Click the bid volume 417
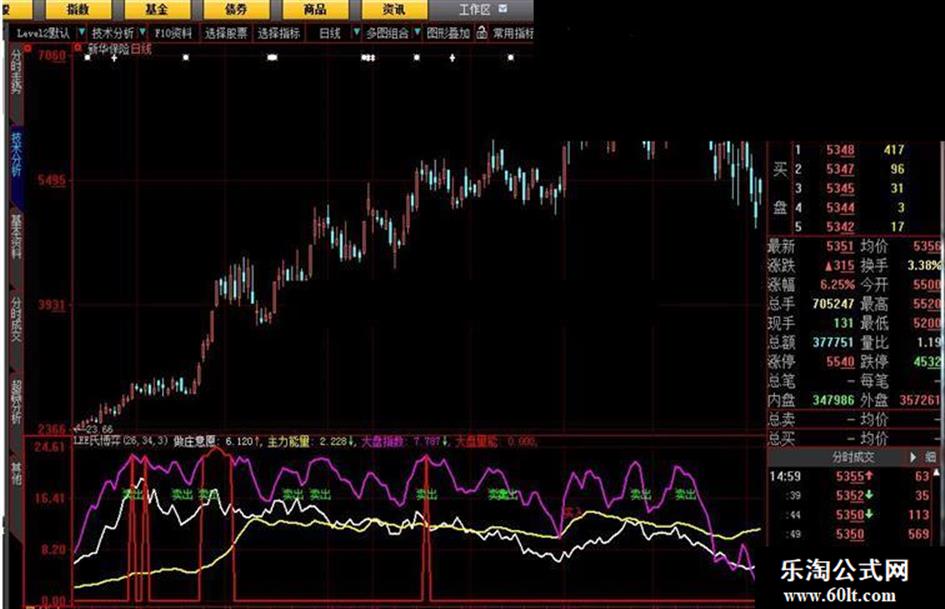The height and width of the screenshot is (609, 945). pos(894,150)
